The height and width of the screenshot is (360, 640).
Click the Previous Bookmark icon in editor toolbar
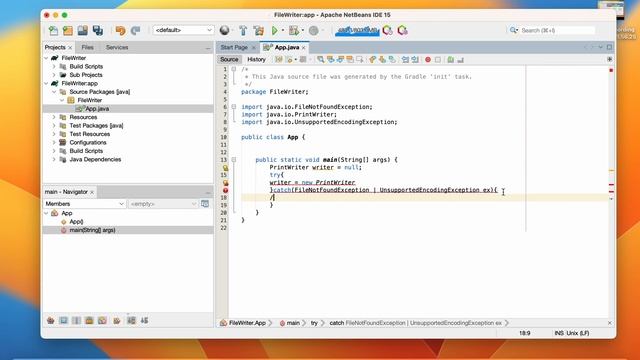pos(372,60)
